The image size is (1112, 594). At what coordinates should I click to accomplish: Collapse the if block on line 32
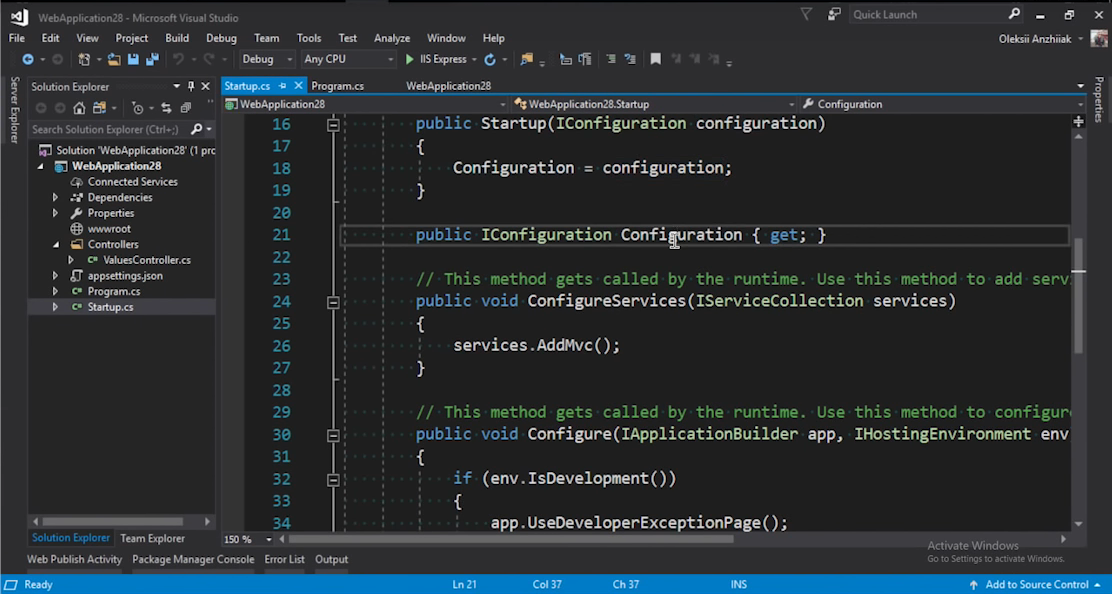pyautogui.click(x=333, y=480)
